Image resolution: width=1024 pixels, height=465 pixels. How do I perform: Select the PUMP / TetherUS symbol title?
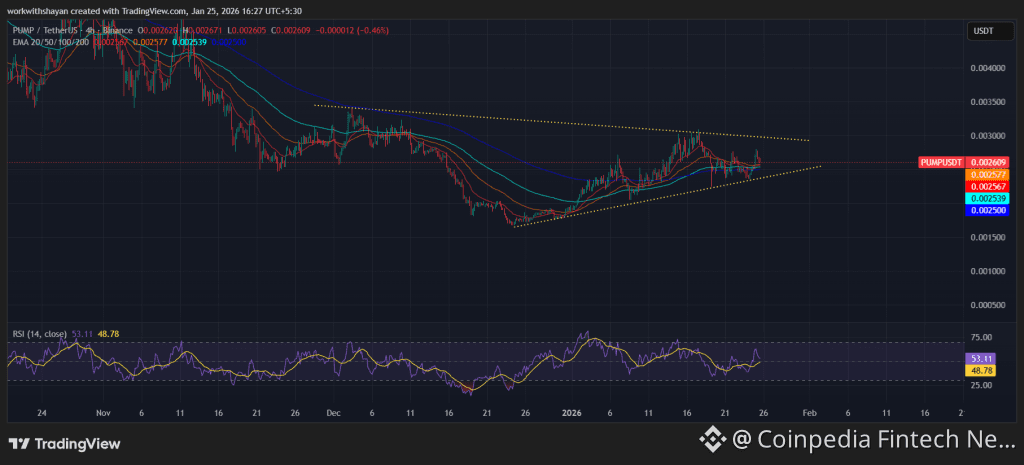(x=48, y=31)
